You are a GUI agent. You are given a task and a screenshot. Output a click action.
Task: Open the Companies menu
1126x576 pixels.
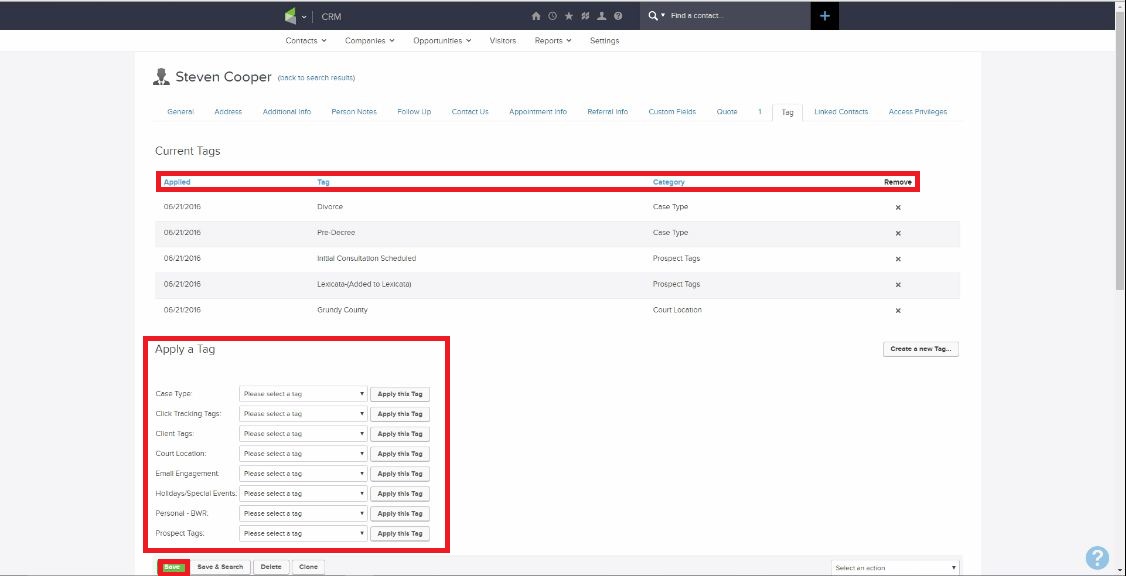tap(370, 41)
